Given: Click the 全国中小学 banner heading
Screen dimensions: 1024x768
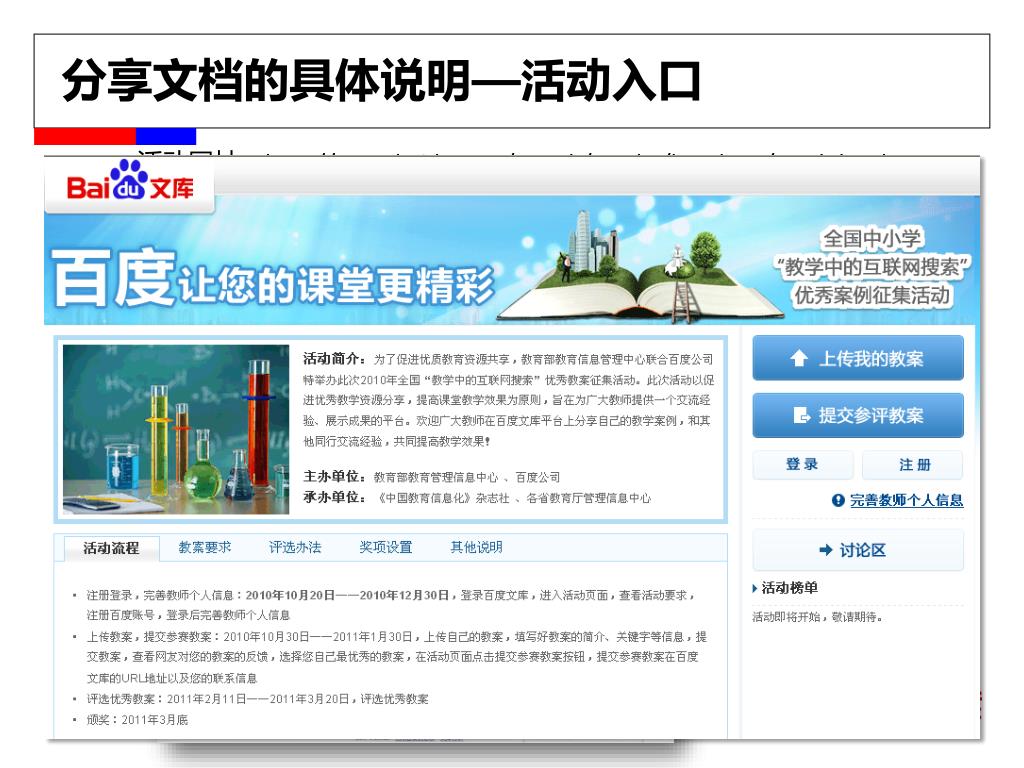Looking at the screenshot, I should [x=872, y=239].
